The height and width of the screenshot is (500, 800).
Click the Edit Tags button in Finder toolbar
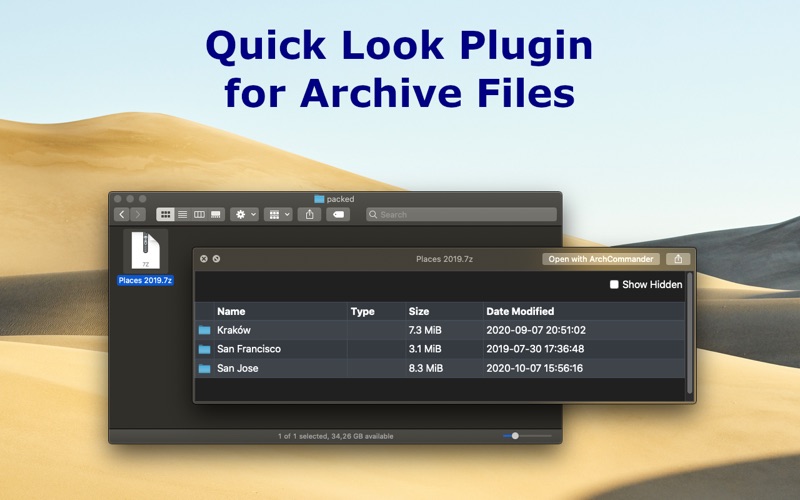pyautogui.click(x=338, y=214)
